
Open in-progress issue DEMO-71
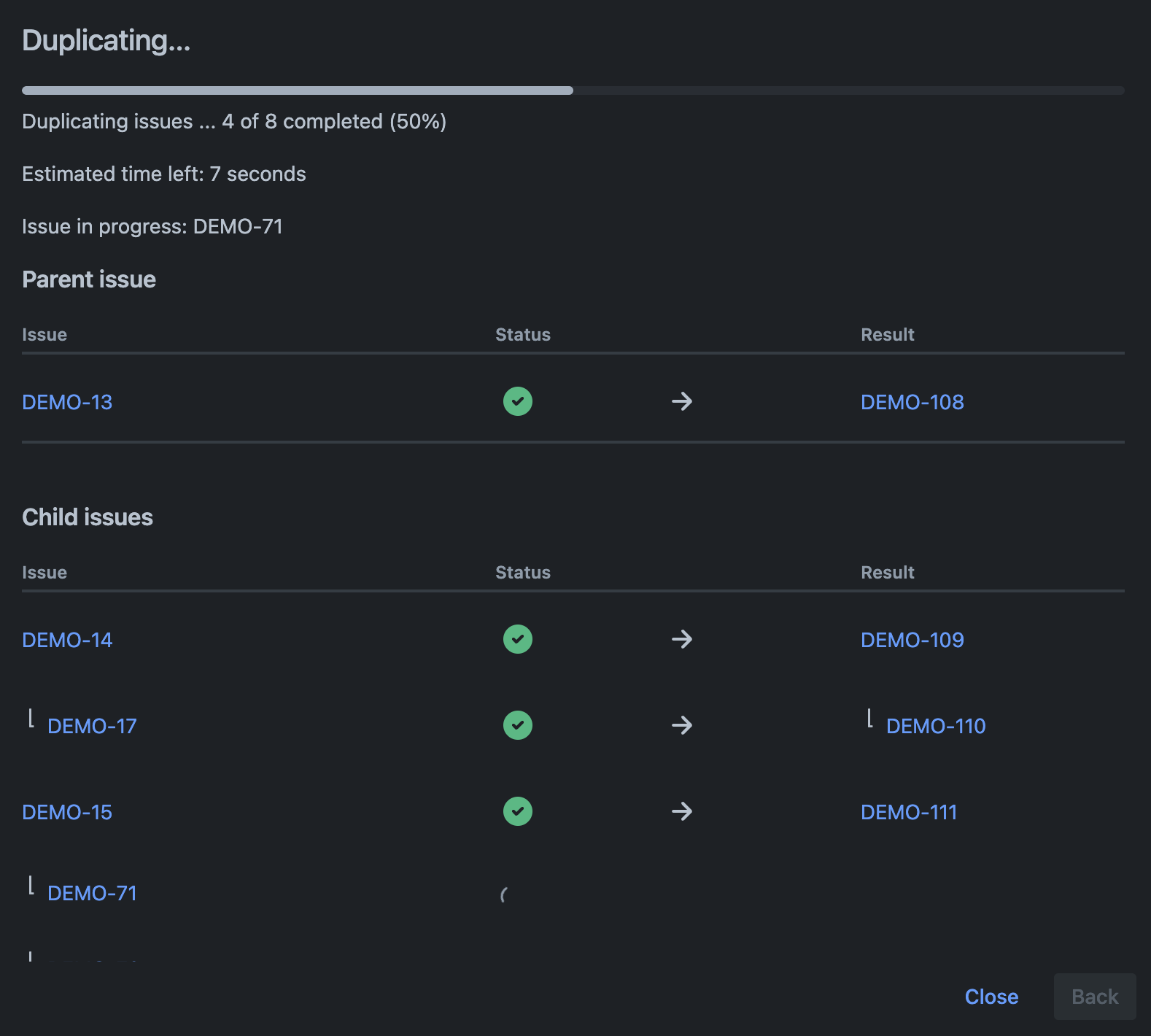92,893
